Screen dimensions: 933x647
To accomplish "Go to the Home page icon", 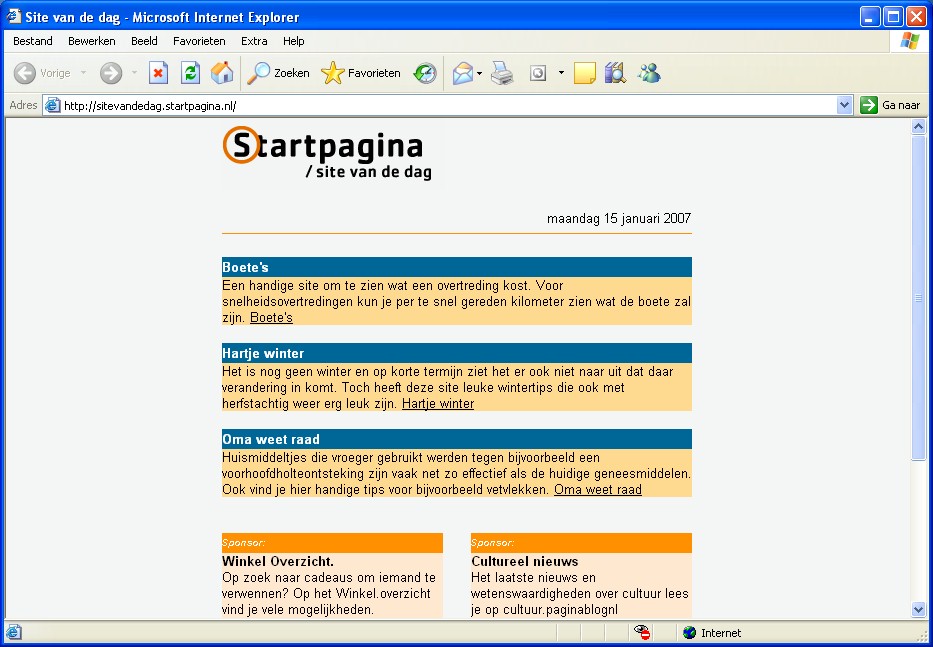I will tap(222, 73).
